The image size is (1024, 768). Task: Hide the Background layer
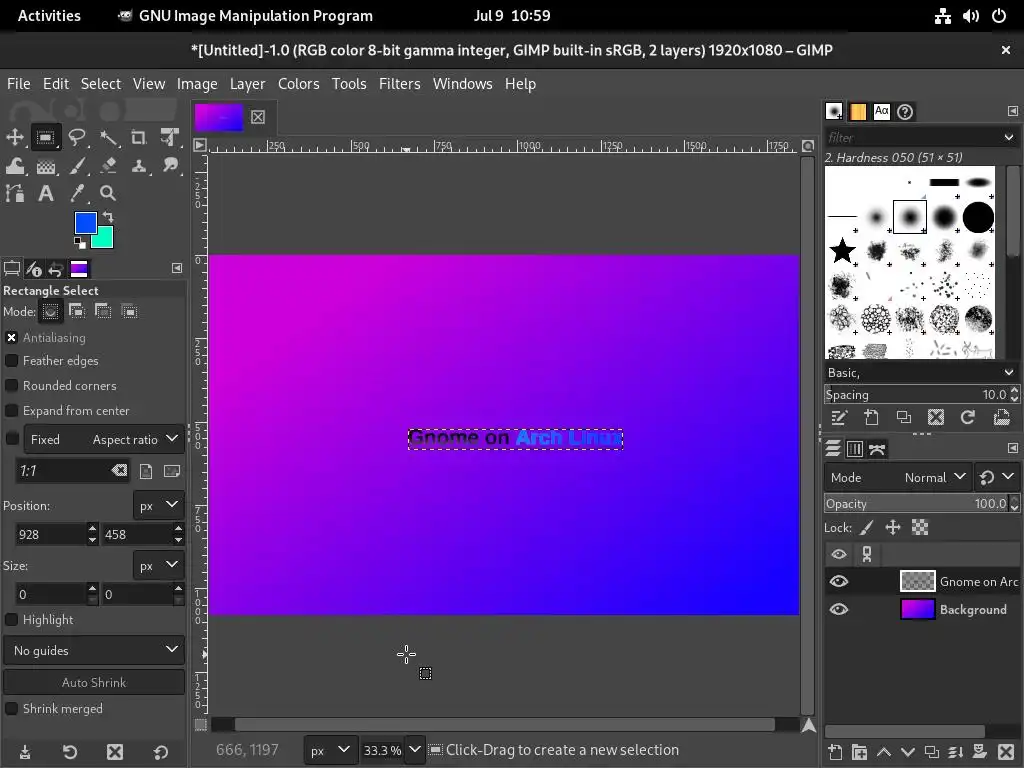839,609
